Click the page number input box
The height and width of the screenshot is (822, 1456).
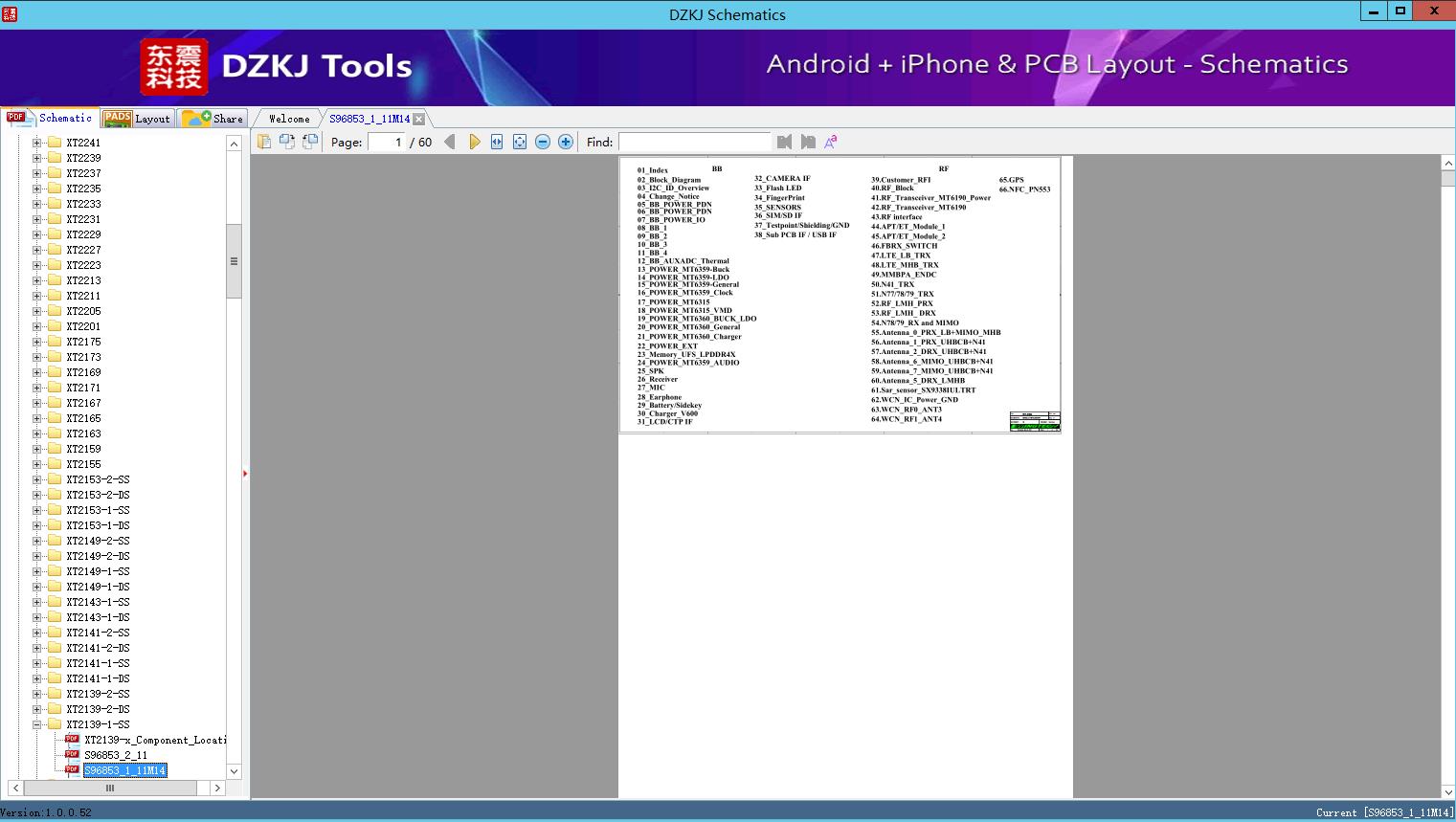click(387, 142)
